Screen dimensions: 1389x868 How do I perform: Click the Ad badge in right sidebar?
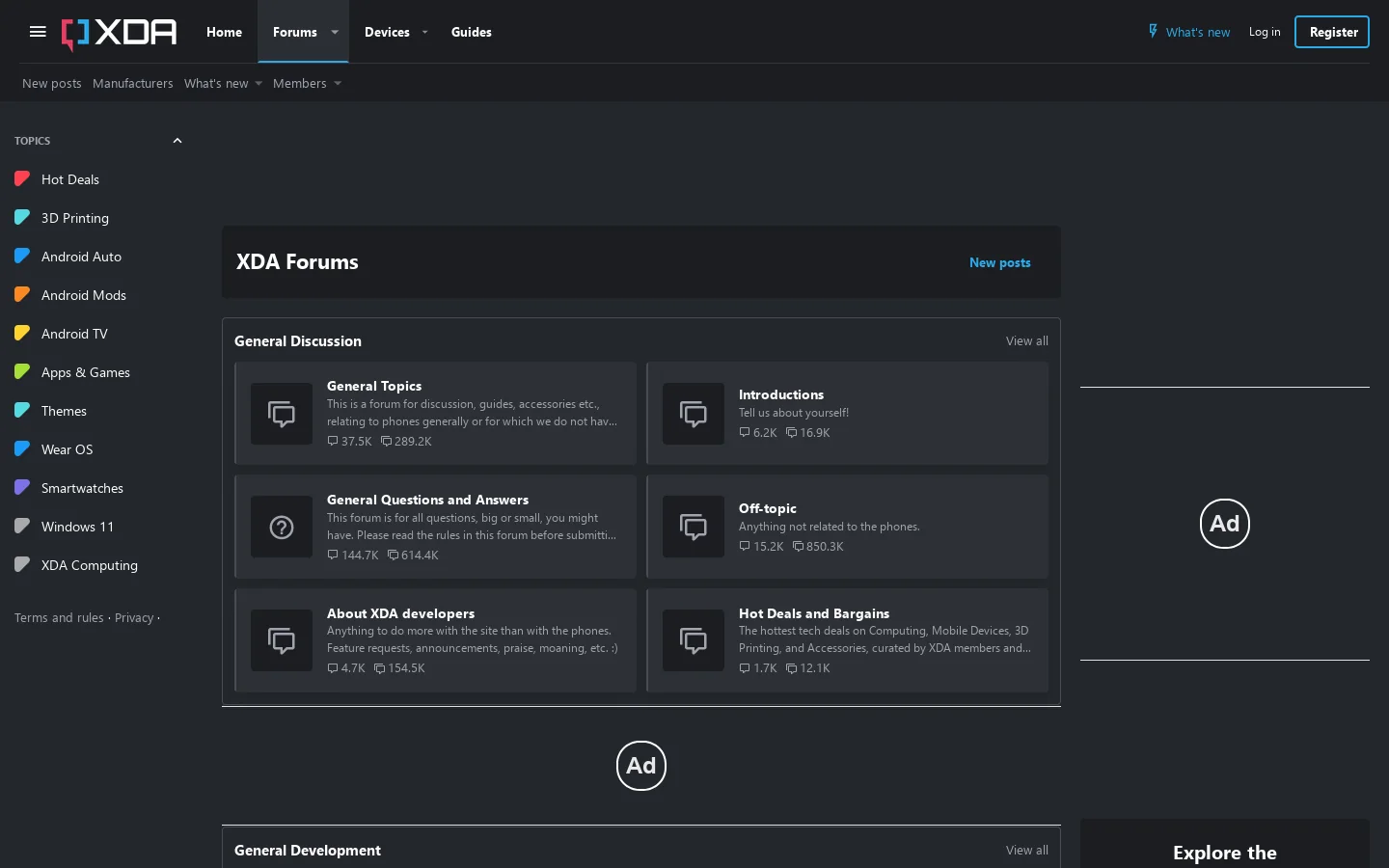pyautogui.click(x=1225, y=524)
